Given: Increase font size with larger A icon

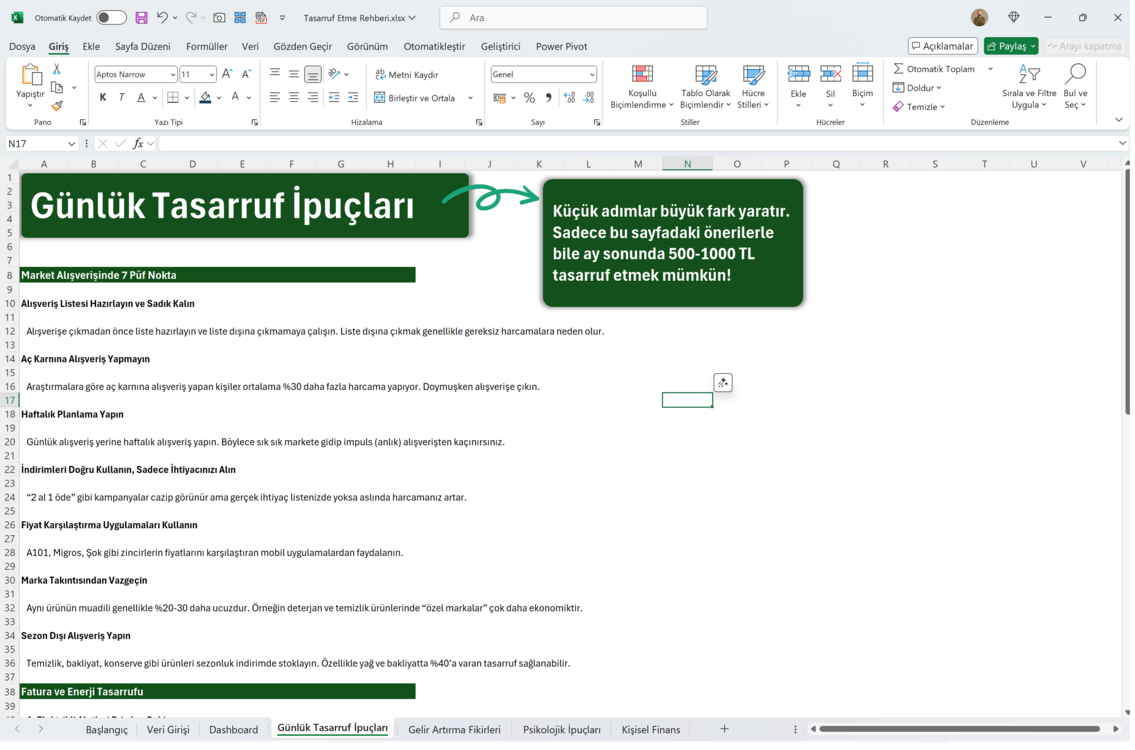Looking at the screenshot, I should [227, 74].
